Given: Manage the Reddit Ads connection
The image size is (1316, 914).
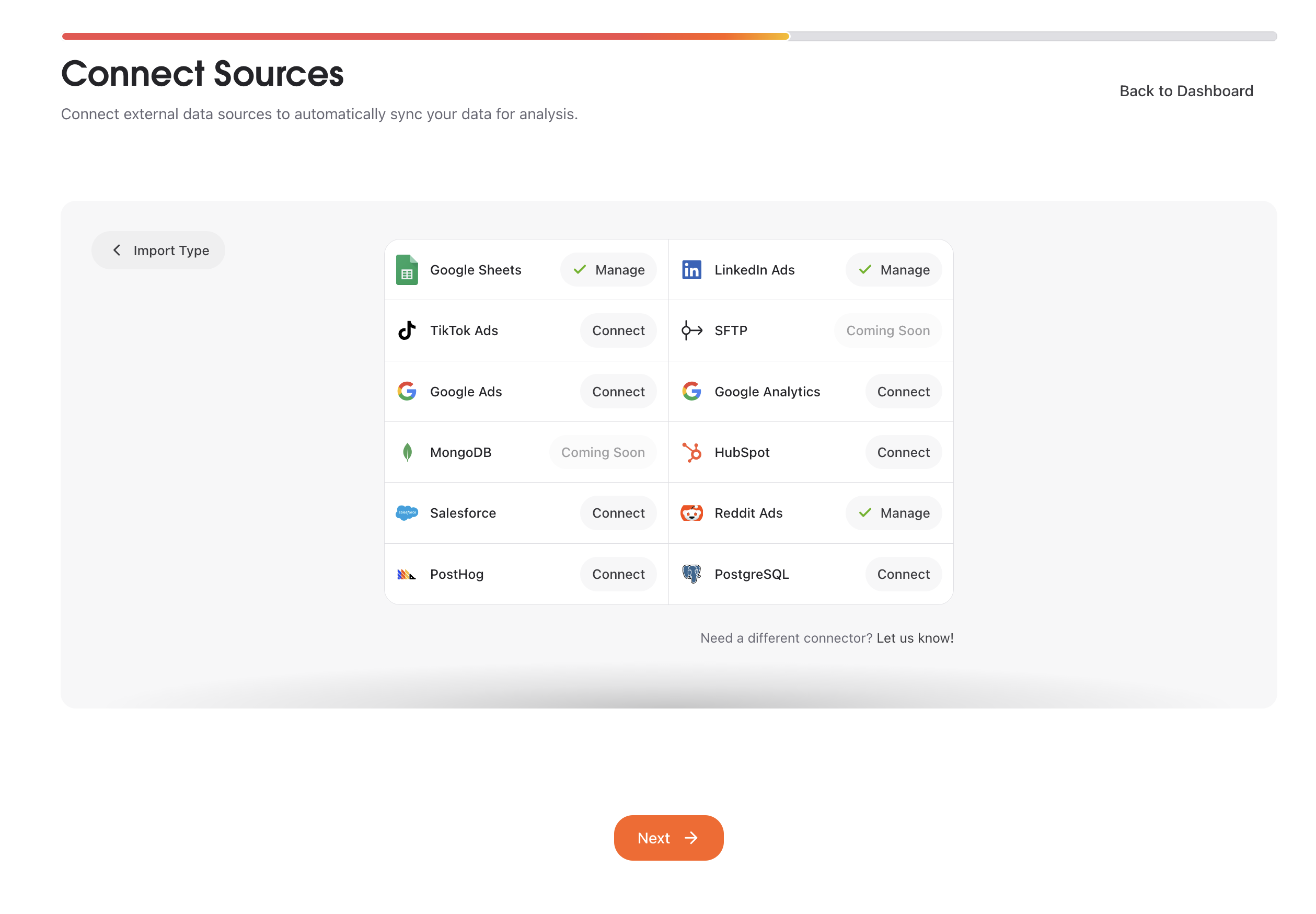Looking at the screenshot, I should 893,513.
